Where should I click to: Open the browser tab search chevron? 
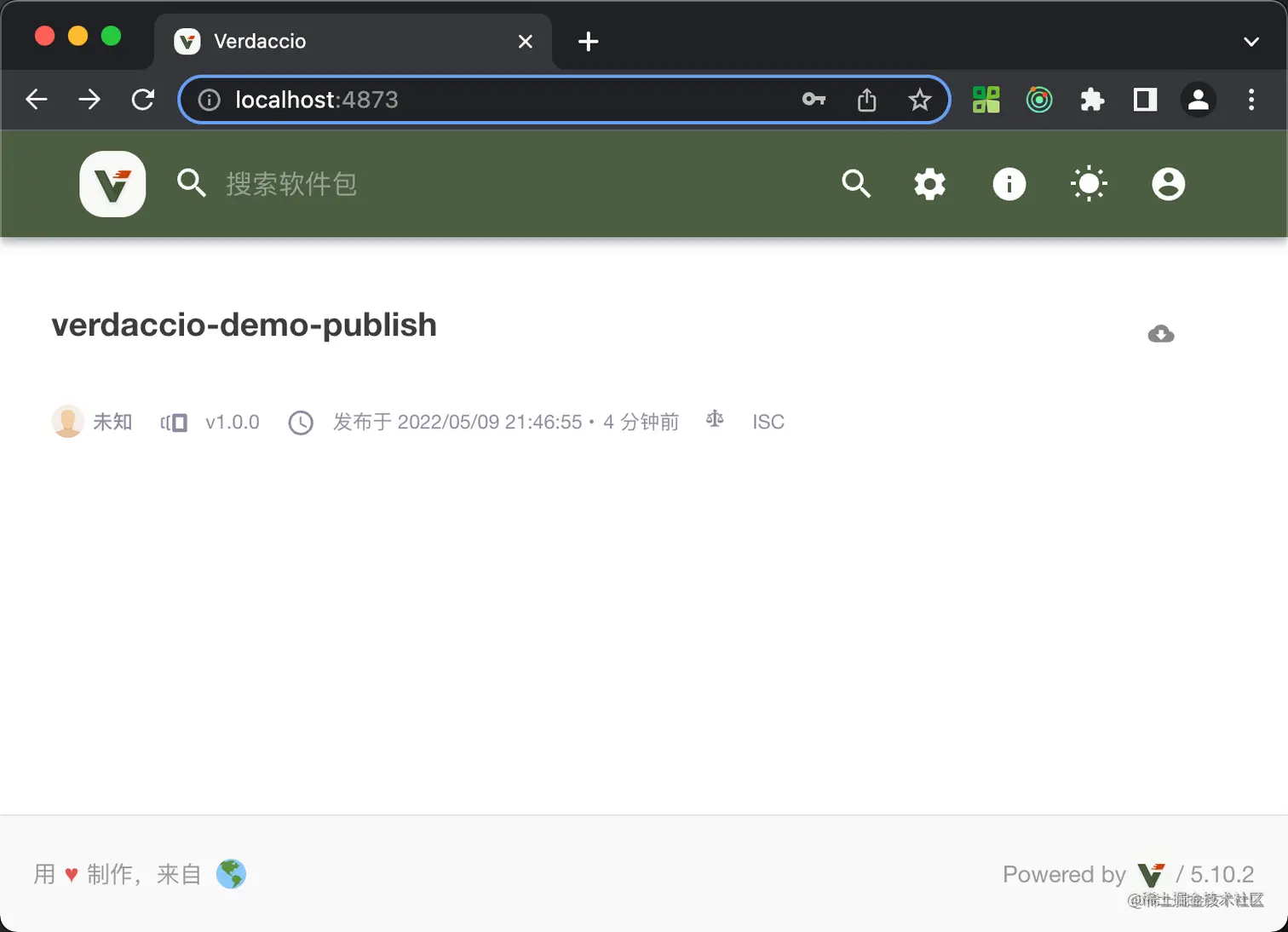click(1251, 41)
